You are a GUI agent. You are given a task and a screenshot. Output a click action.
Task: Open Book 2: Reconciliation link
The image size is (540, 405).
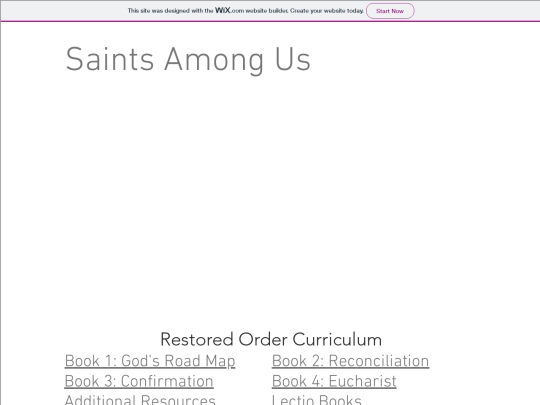[x=350, y=361]
